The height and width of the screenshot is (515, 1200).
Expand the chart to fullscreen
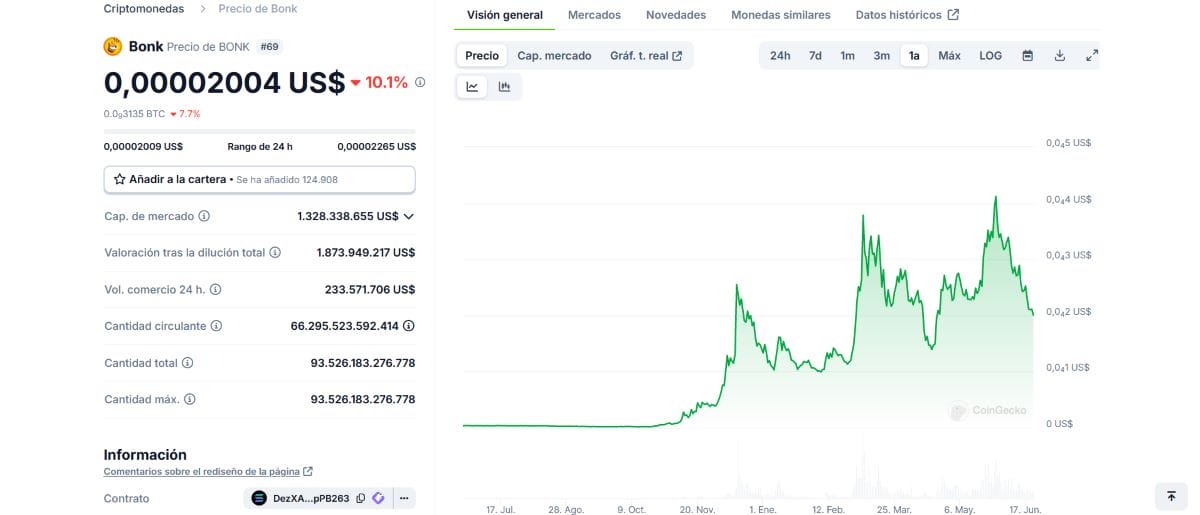tap(1092, 56)
